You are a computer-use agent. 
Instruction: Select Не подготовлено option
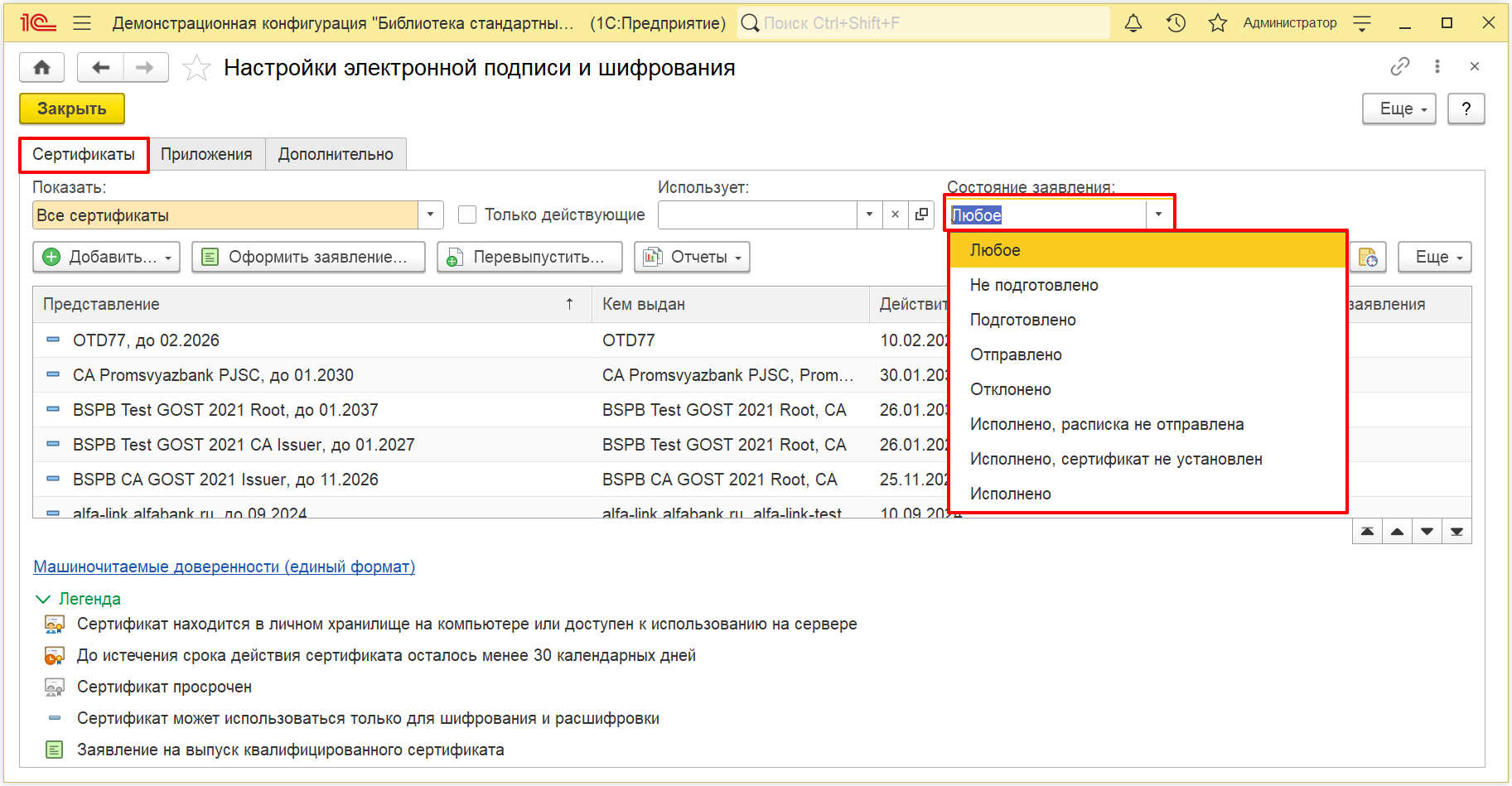point(1147,285)
